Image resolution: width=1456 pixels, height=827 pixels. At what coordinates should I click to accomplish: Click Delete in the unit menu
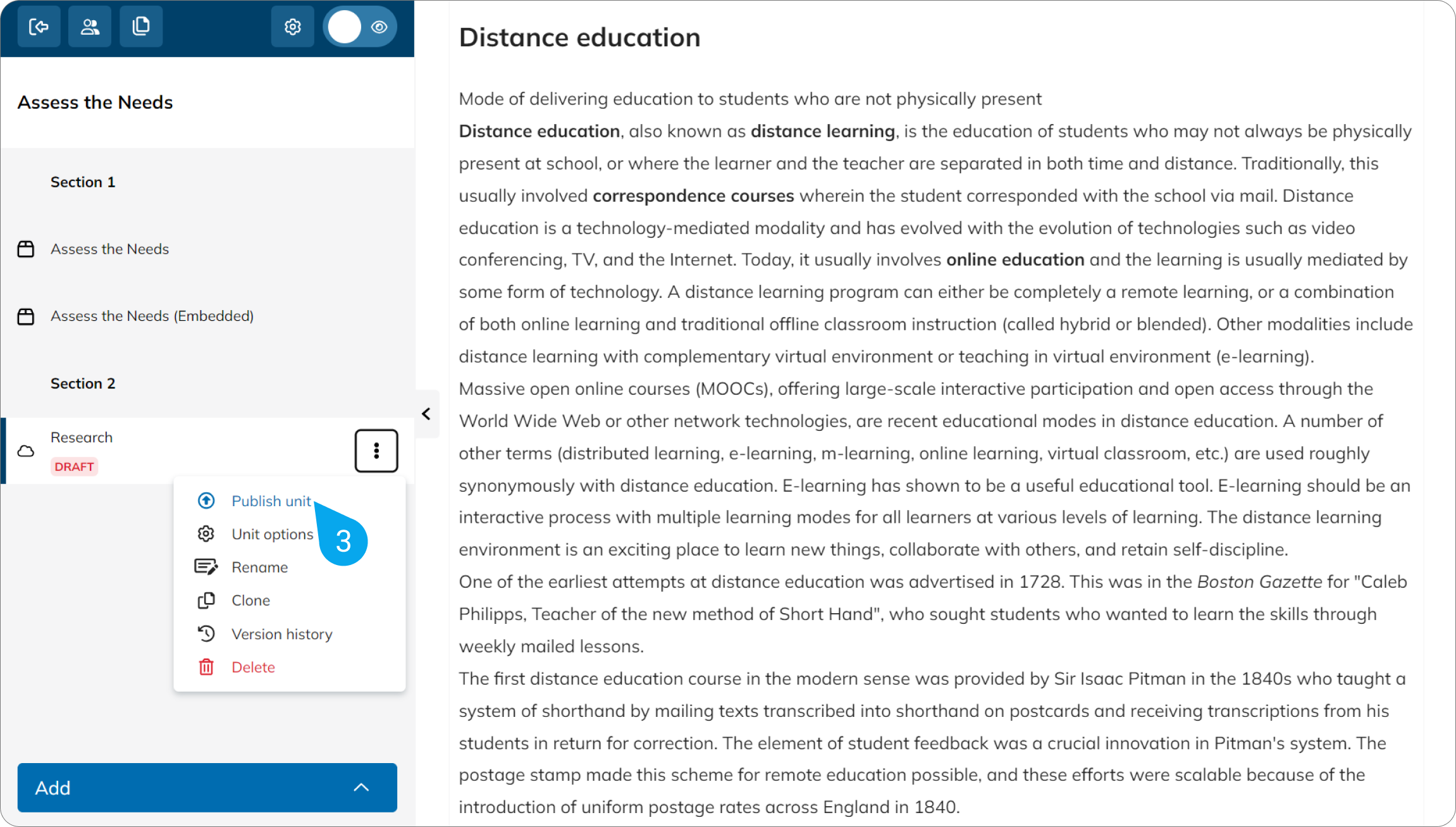click(253, 667)
